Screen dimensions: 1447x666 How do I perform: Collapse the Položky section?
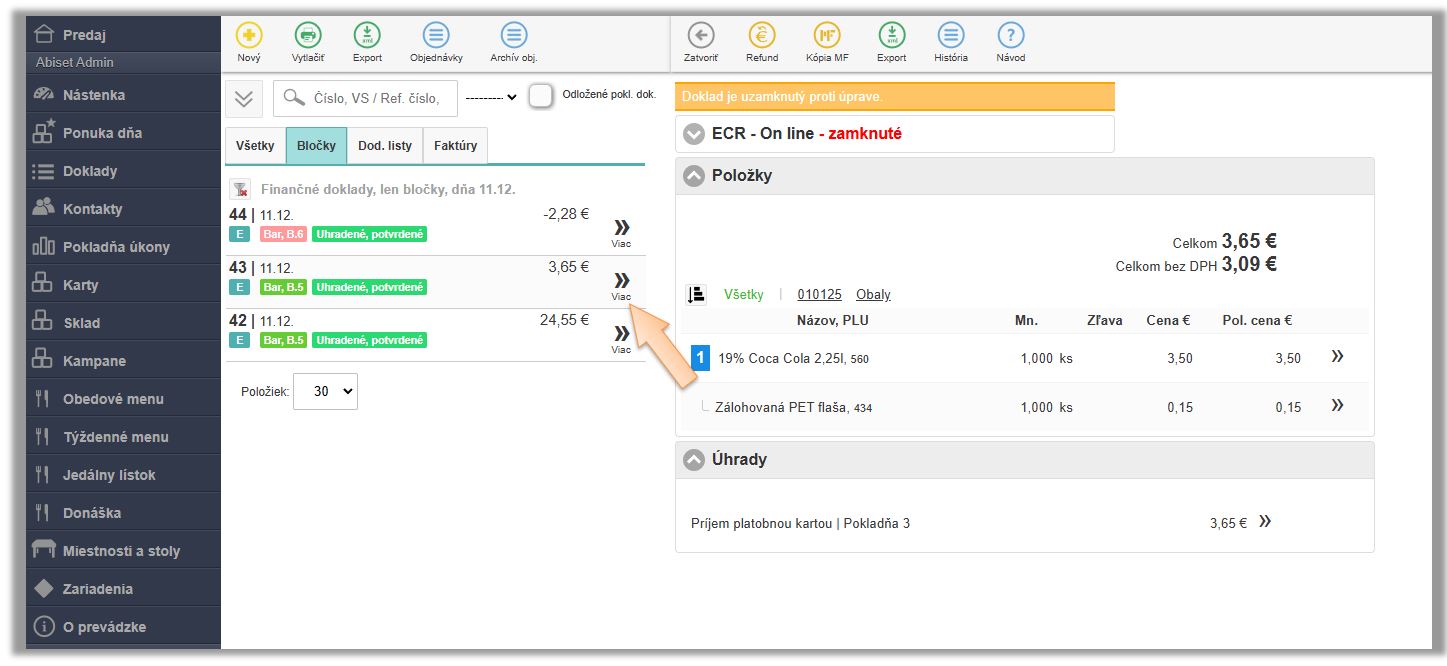(694, 176)
